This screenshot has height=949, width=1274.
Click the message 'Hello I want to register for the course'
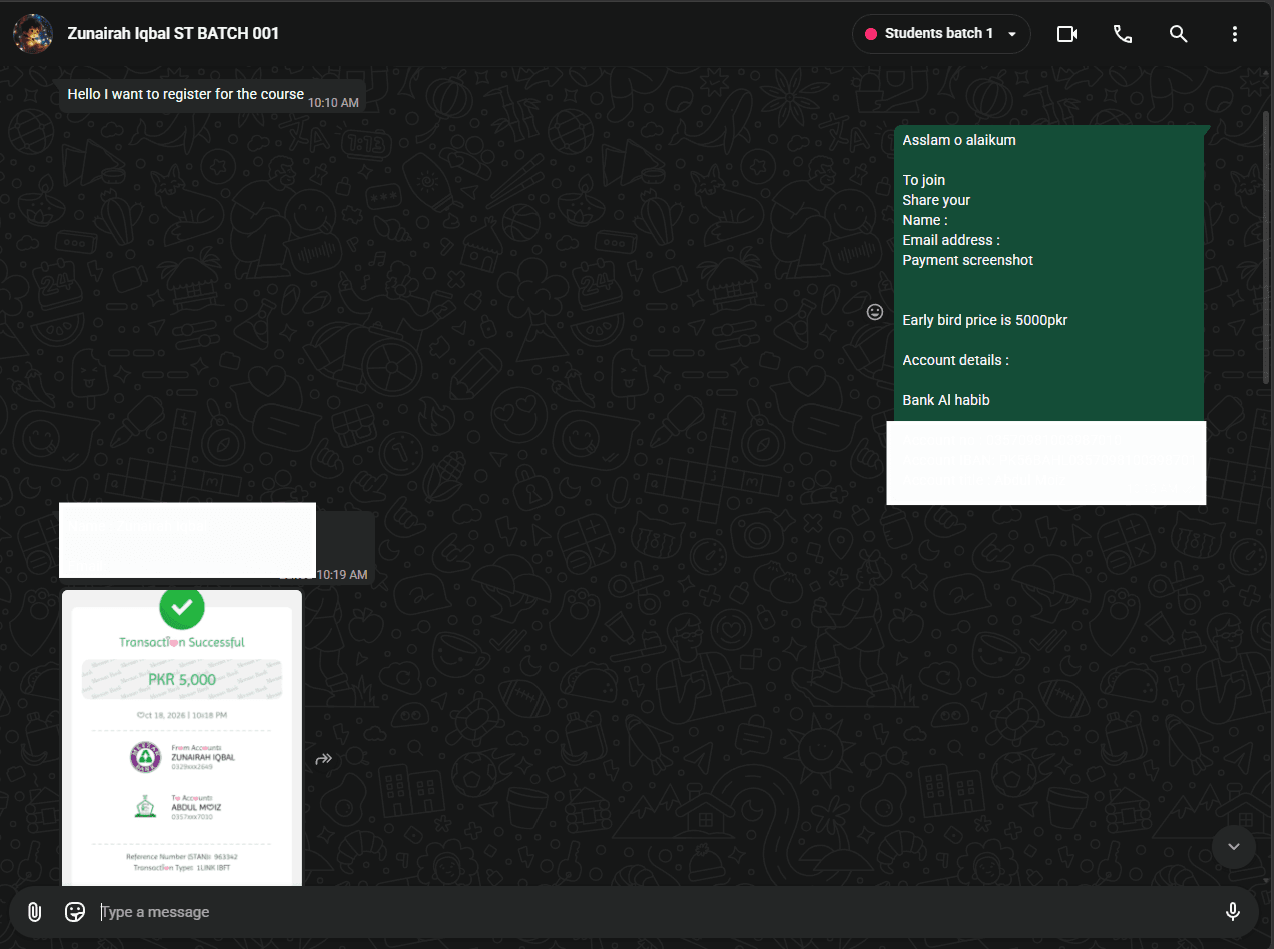[x=185, y=94]
